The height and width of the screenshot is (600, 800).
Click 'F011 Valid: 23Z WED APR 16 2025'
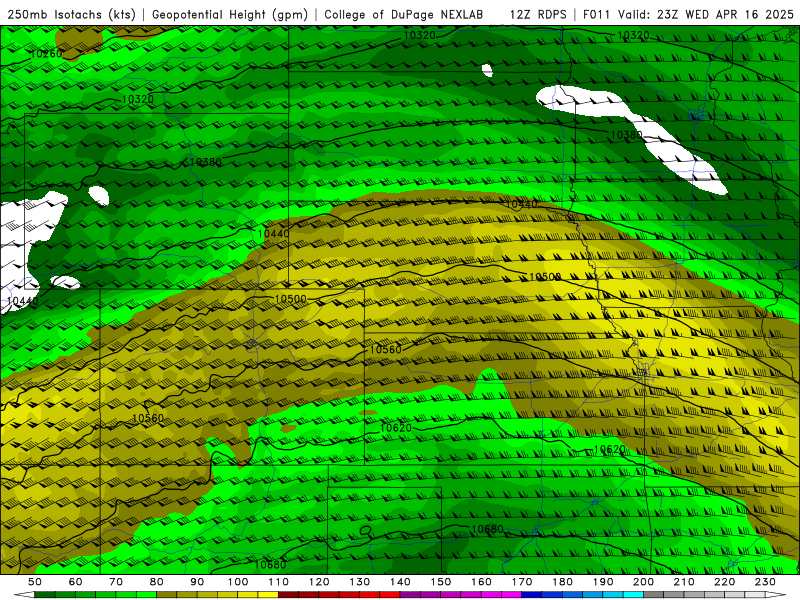tap(688, 14)
